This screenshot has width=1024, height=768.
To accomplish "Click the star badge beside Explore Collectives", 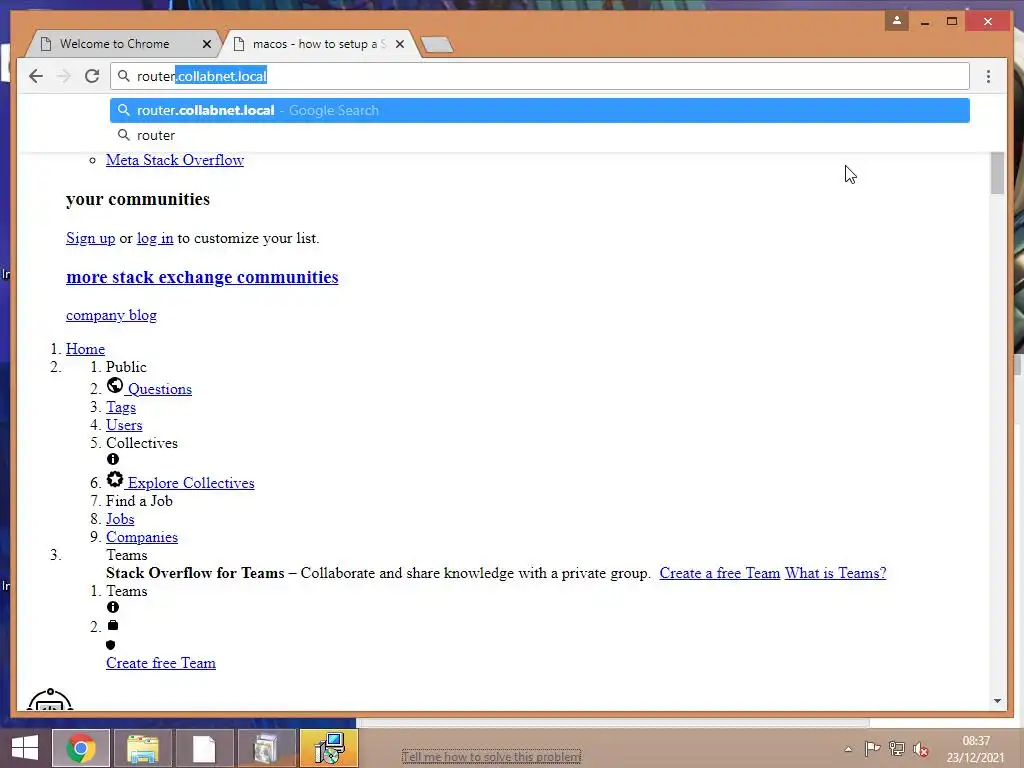I will coord(115,479).
